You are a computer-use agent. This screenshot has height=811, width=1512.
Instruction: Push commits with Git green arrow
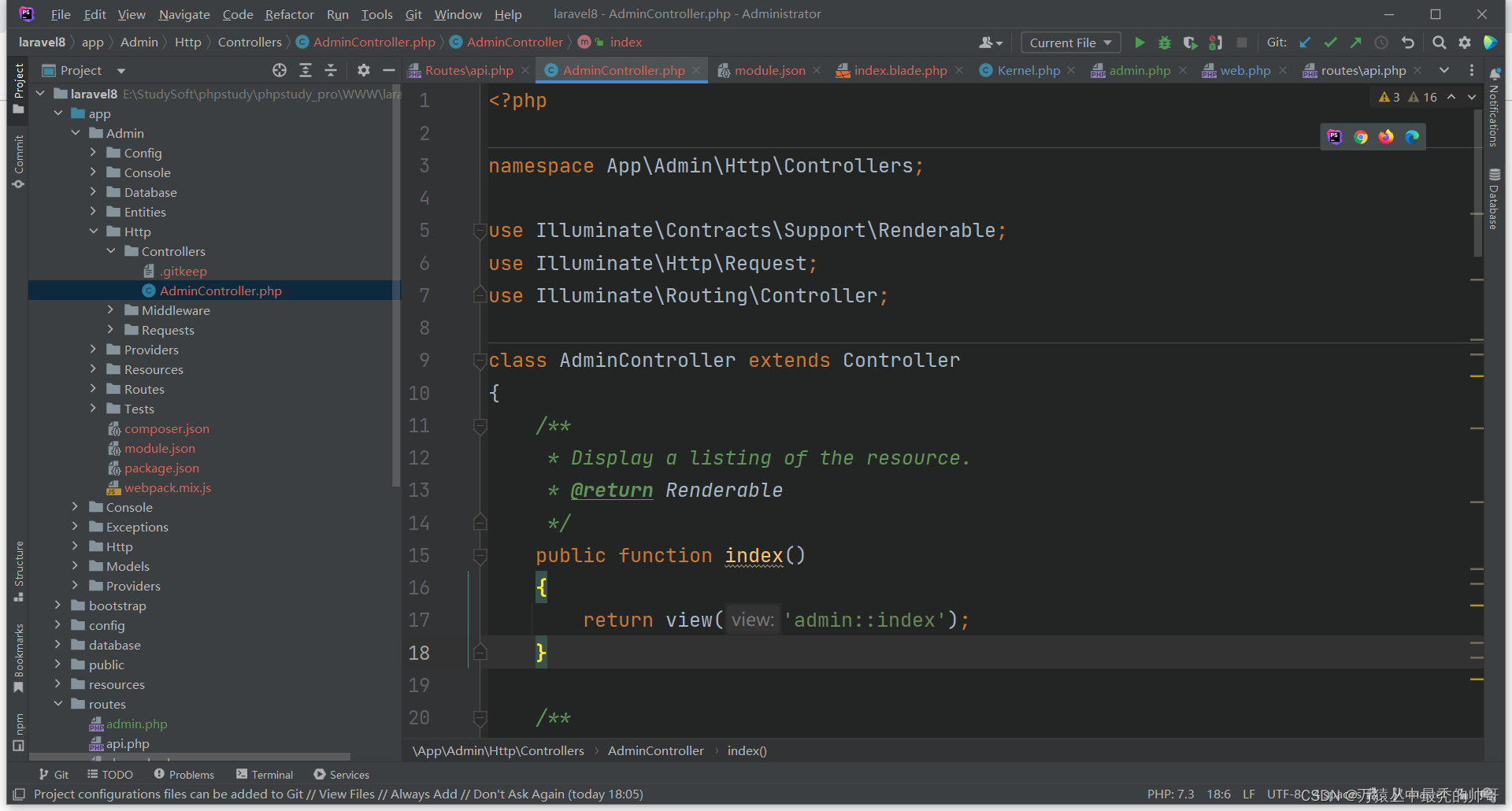click(x=1355, y=43)
